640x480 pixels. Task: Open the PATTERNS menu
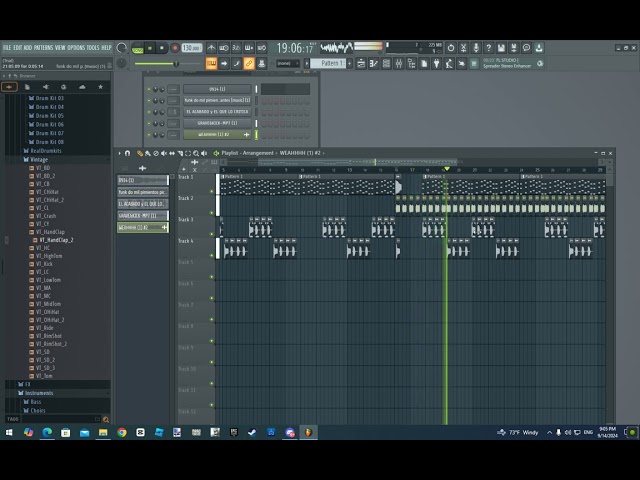coord(43,48)
